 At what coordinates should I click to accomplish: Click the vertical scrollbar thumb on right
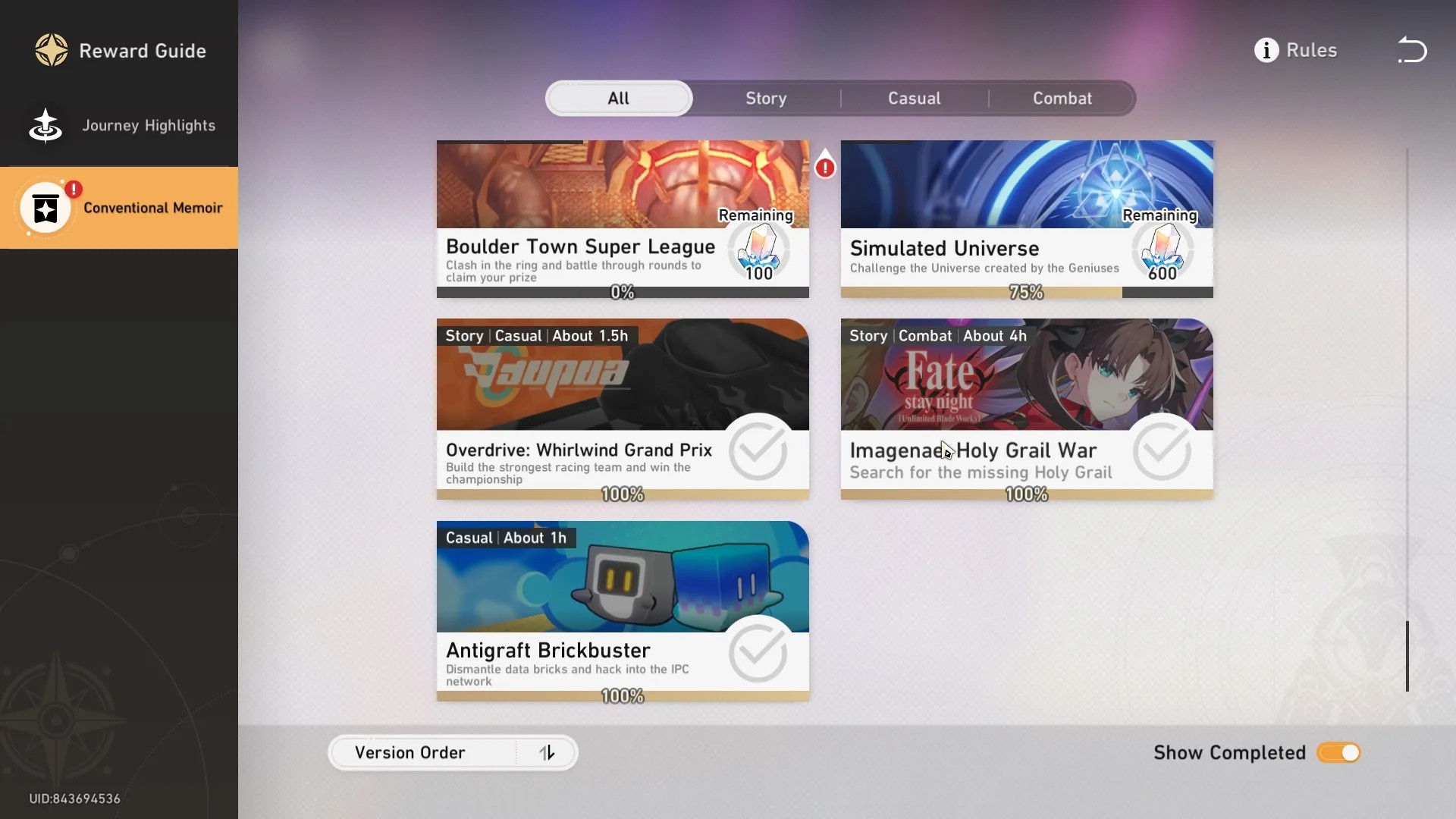click(1407, 656)
